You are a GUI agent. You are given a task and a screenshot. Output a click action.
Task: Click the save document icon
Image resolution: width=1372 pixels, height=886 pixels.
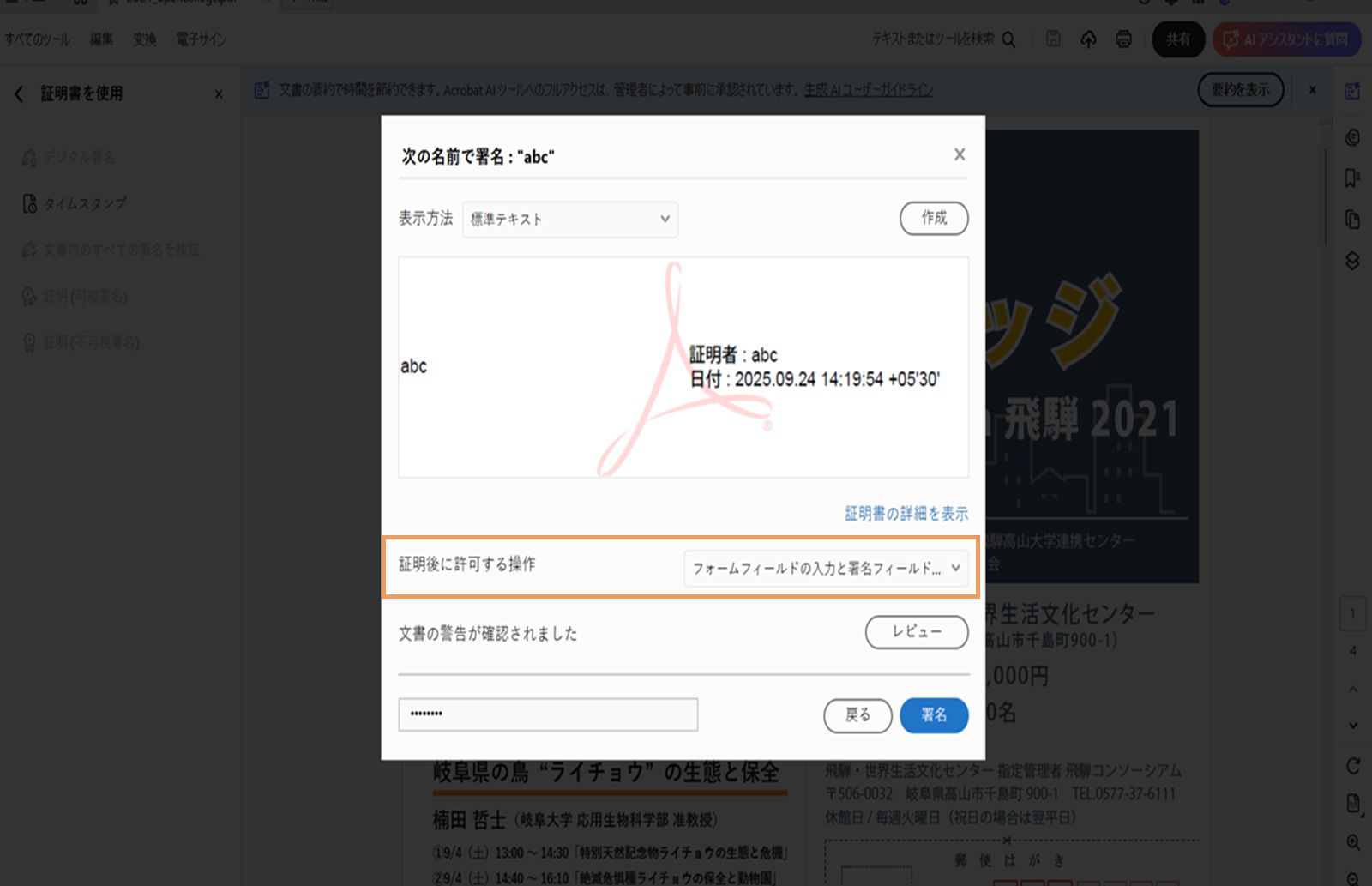[x=1053, y=39]
